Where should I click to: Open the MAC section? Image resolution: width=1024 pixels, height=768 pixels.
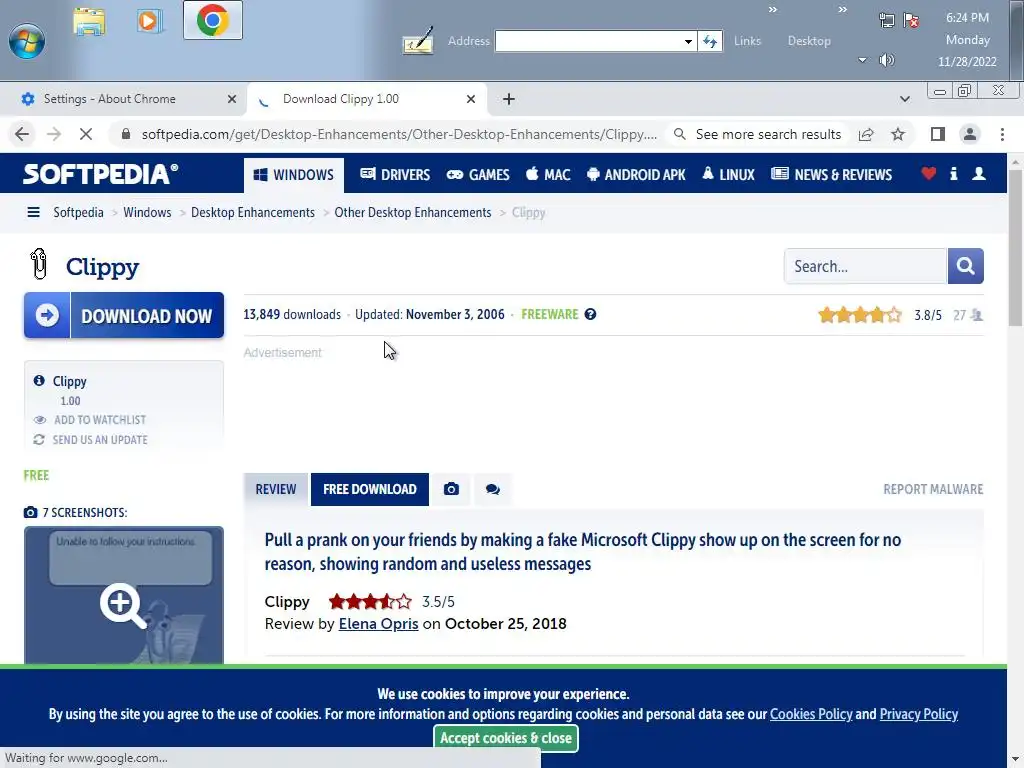pos(549,175)
